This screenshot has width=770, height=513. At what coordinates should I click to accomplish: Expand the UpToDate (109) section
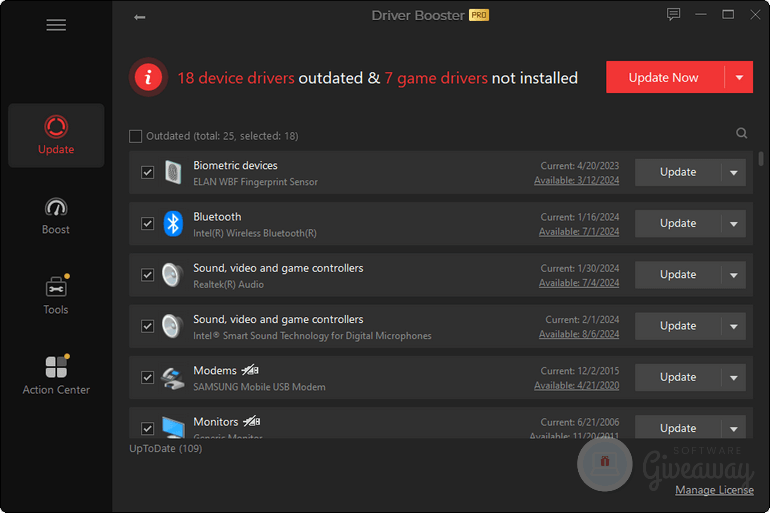coord(165,449)
